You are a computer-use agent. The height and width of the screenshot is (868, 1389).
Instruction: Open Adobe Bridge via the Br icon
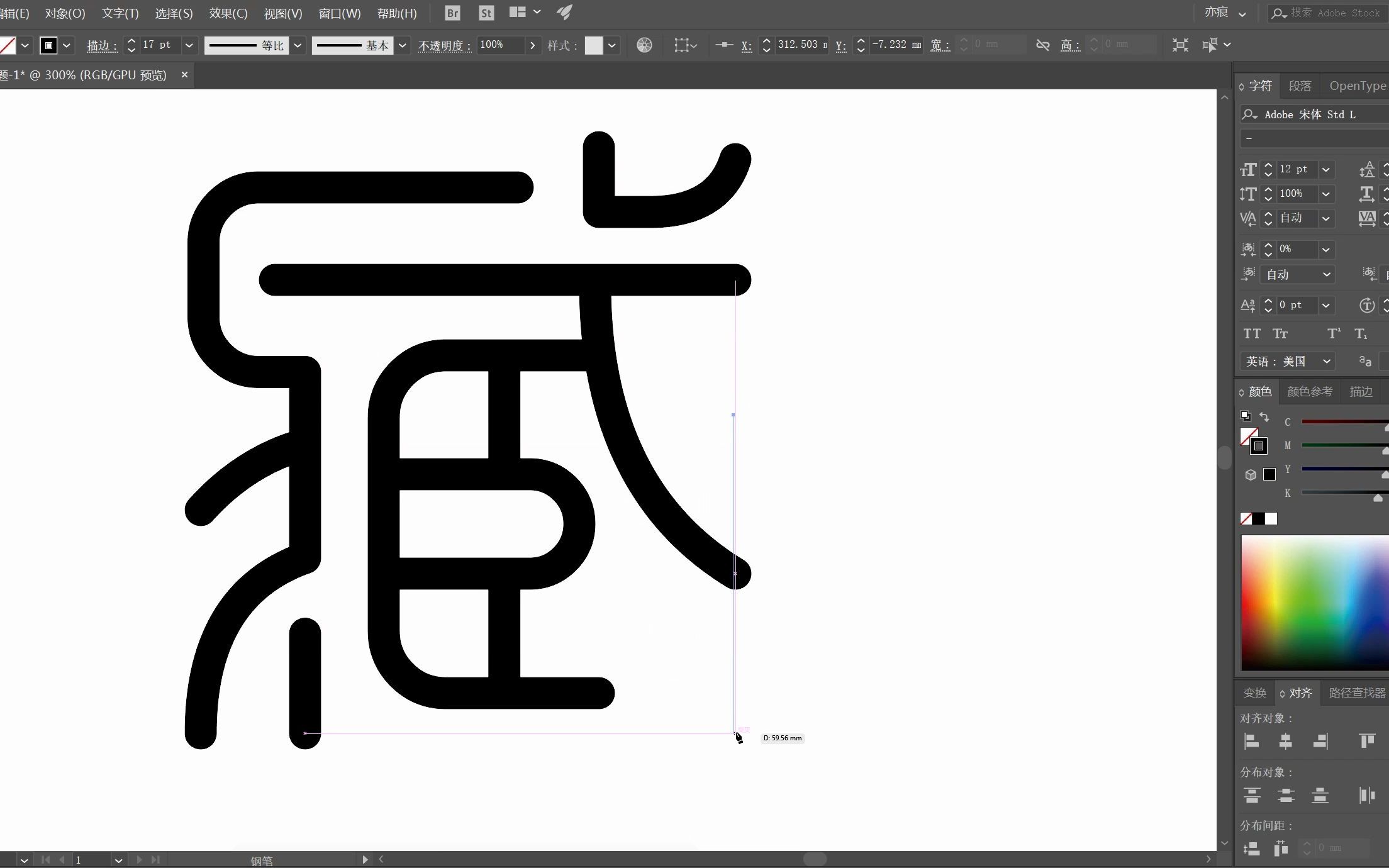coord(452,13)
